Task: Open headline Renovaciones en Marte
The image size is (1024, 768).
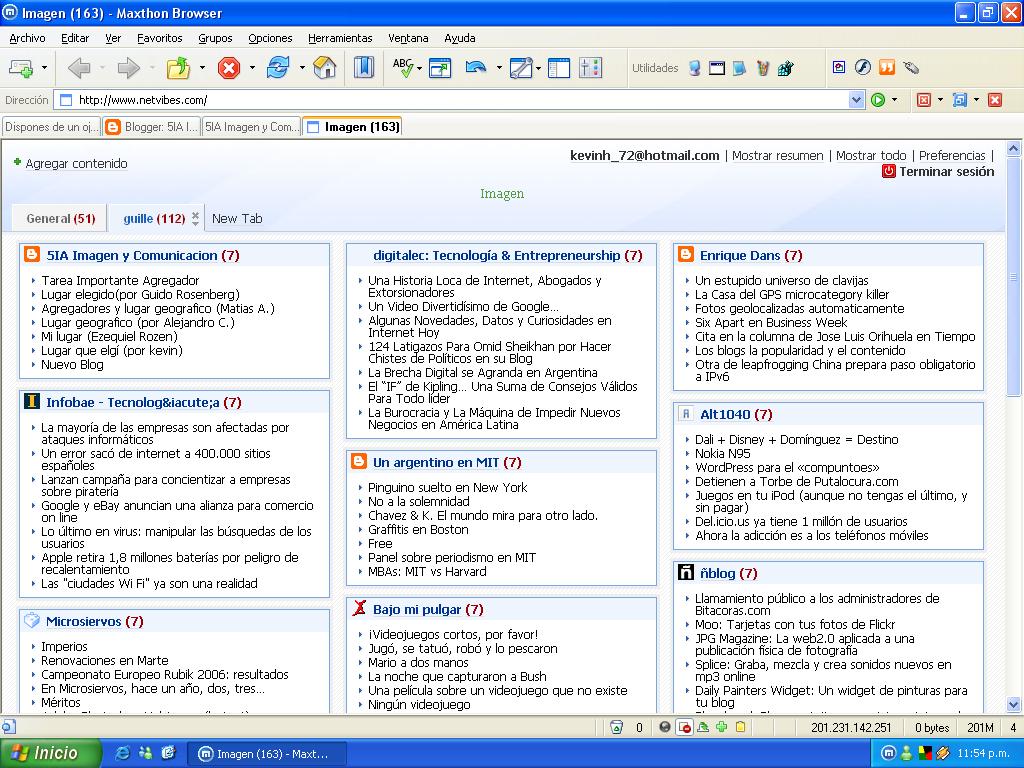Action: click(x=104, y=660)
